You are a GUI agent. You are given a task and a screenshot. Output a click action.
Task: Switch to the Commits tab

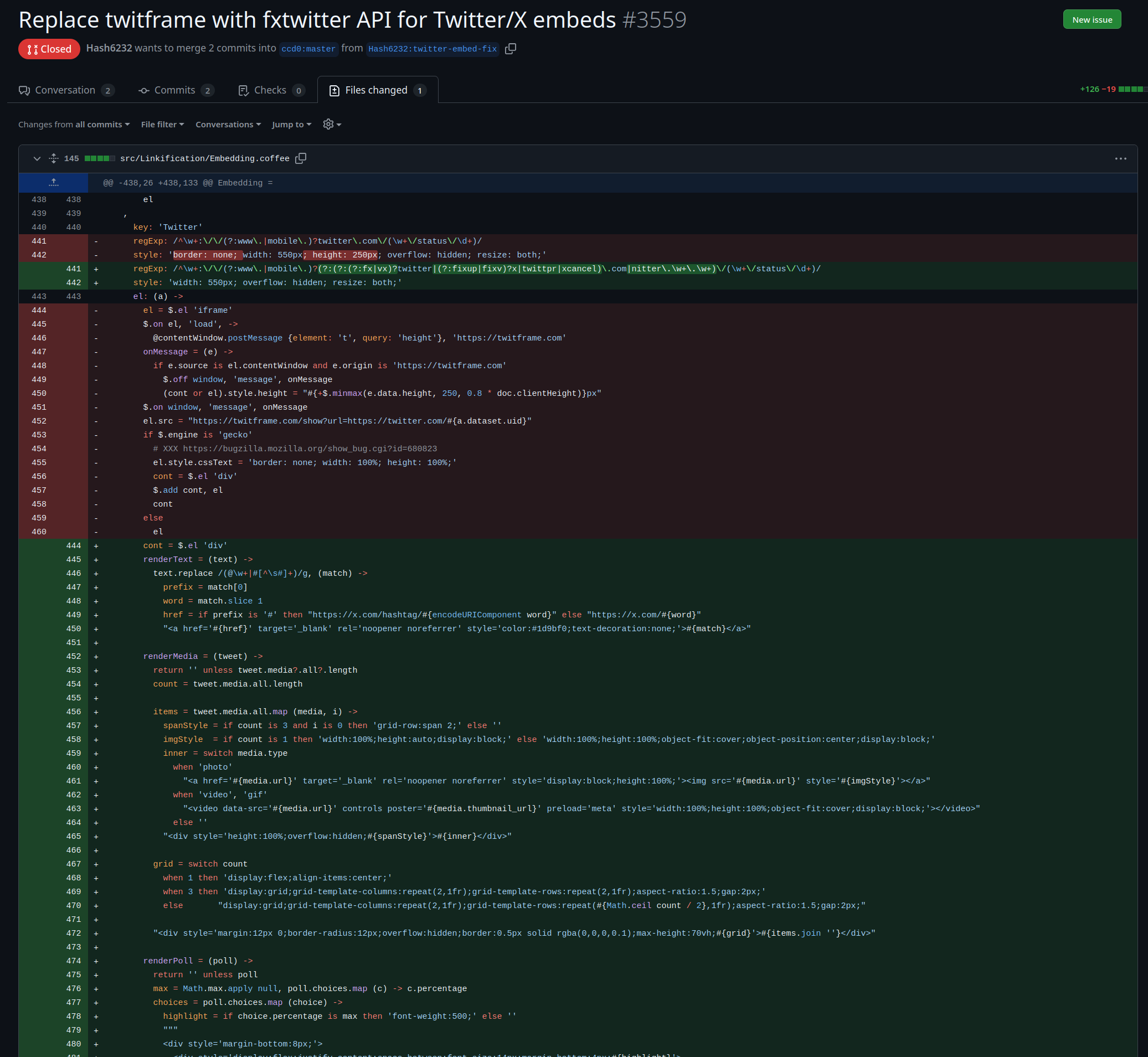[x=176, y=90]
